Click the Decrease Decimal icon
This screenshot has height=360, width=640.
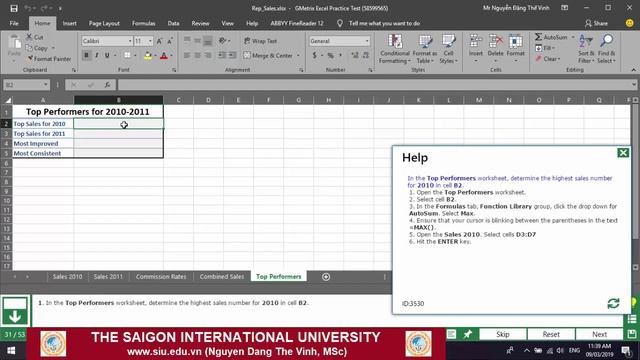pyautogui.click(x=365, y=55)
